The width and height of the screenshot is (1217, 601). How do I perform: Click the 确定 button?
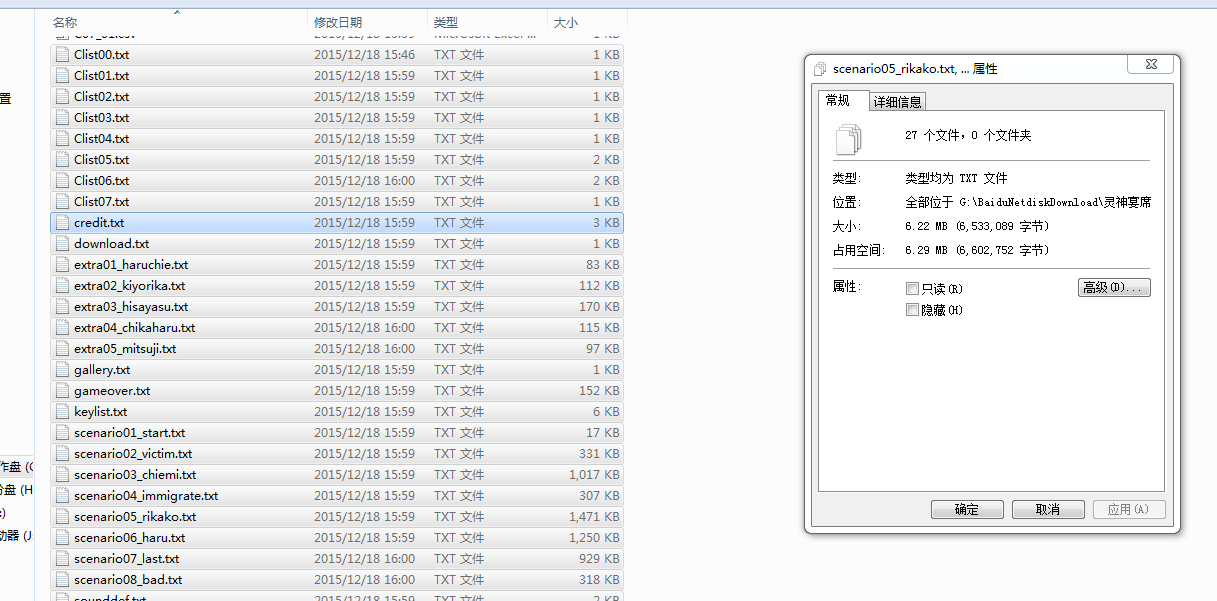click(x=967, y=510)
